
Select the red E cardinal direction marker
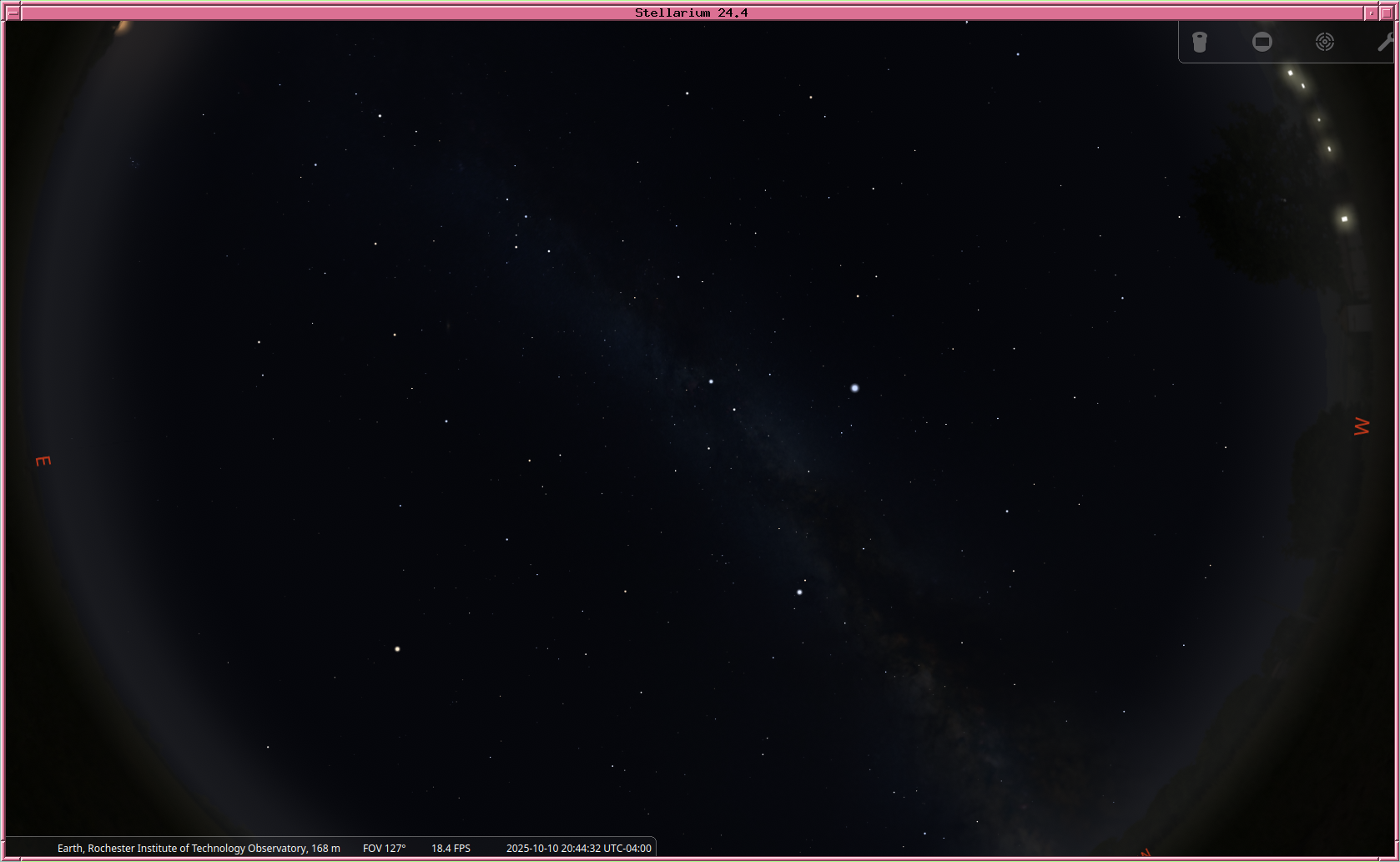[x=43, y=461]
